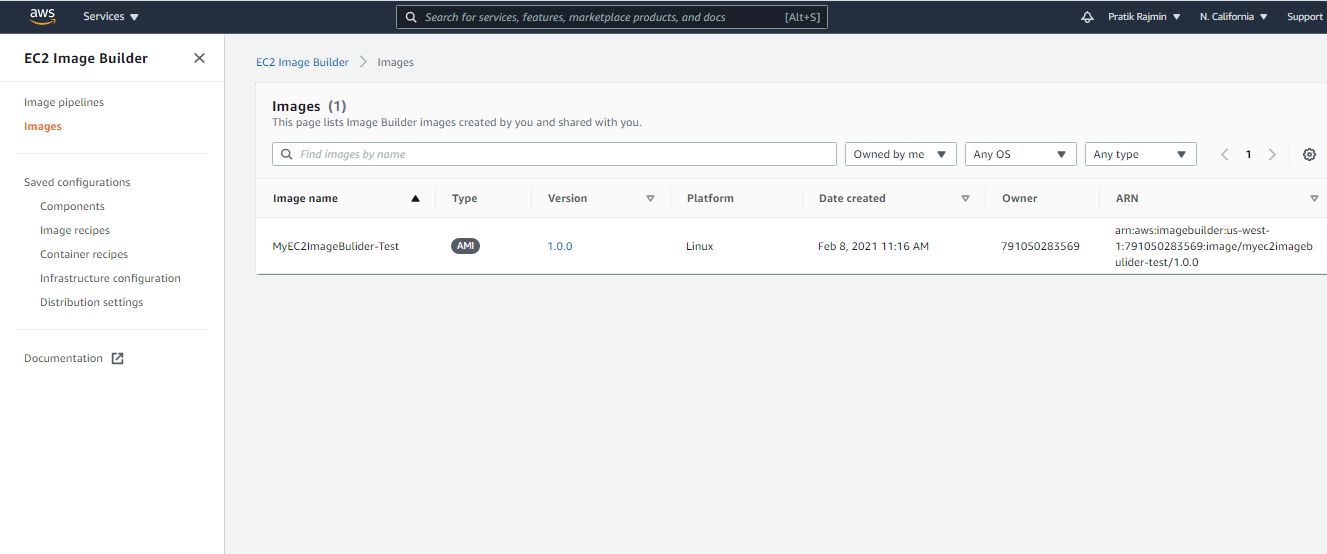1327x554 pixels.
Task: Sort by ARN column arrow
Action: pyautogui.click(x=1314, y=198)
